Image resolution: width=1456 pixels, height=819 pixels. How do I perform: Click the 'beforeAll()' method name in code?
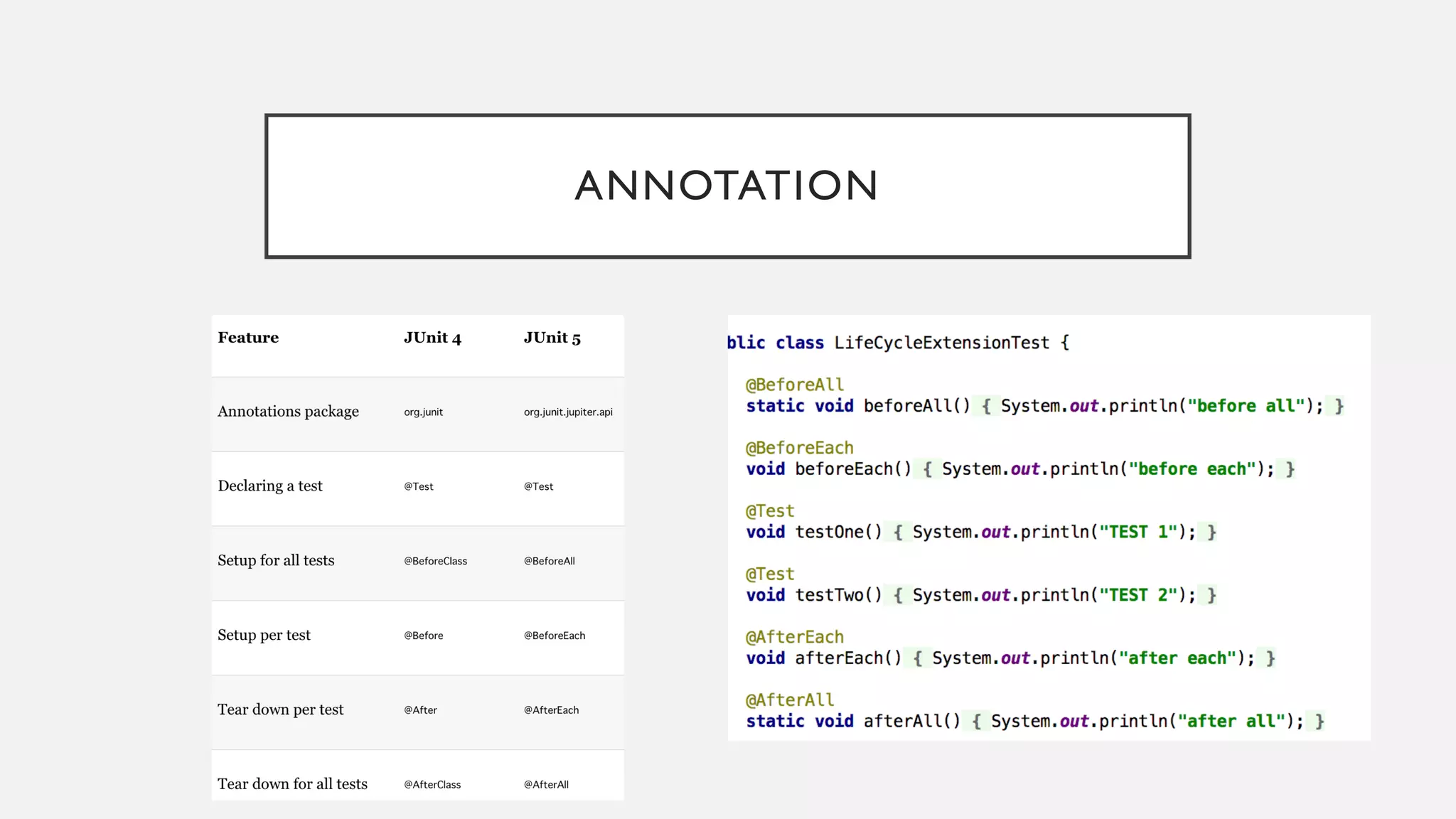[x=916, y=406]
